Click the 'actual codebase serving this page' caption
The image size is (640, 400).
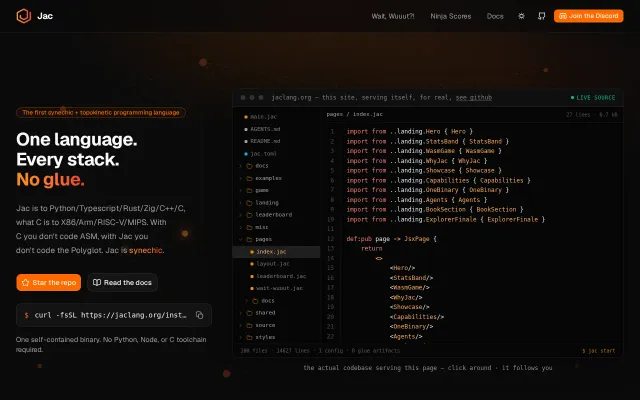pyautogui.click(x=428, y=368)
